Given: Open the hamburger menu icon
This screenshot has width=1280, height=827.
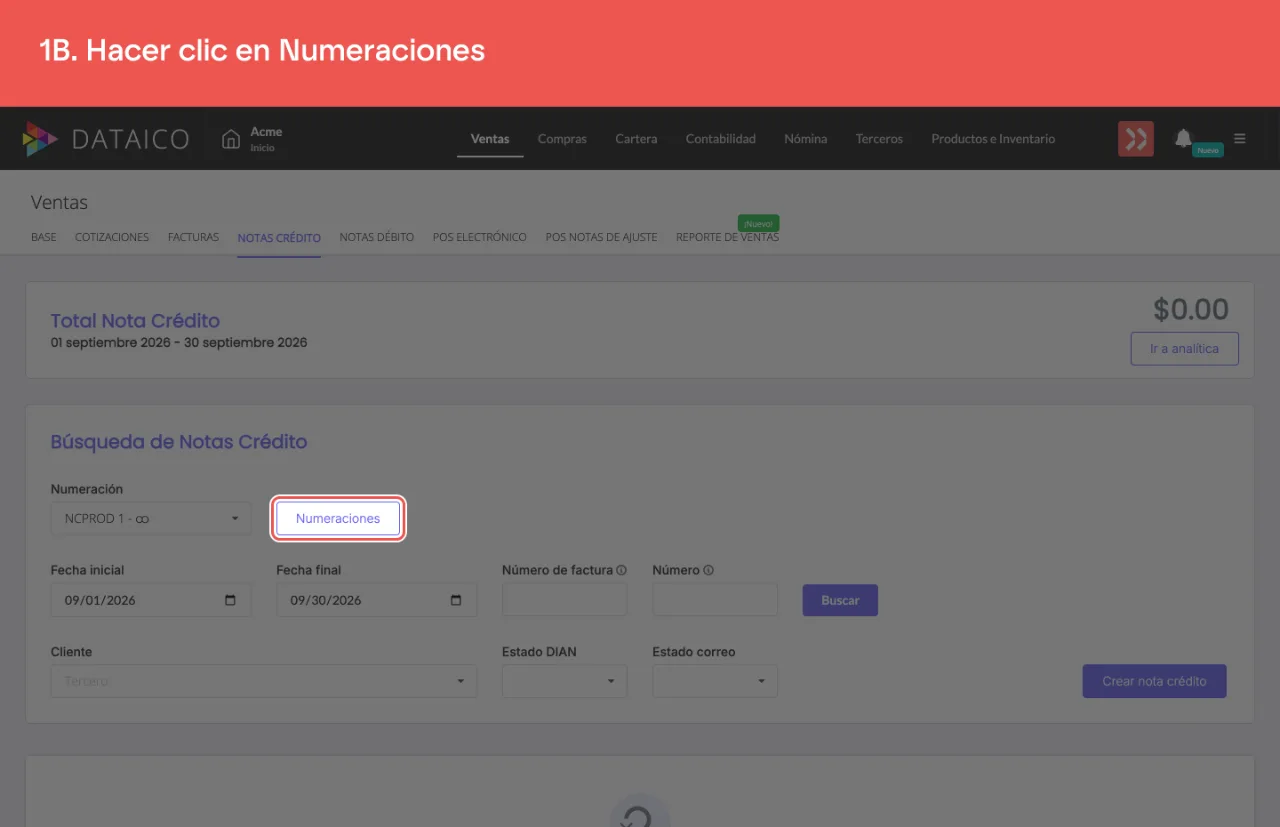Looking at the screenshot, I should pyautogui.click(x=1240, y=138).
